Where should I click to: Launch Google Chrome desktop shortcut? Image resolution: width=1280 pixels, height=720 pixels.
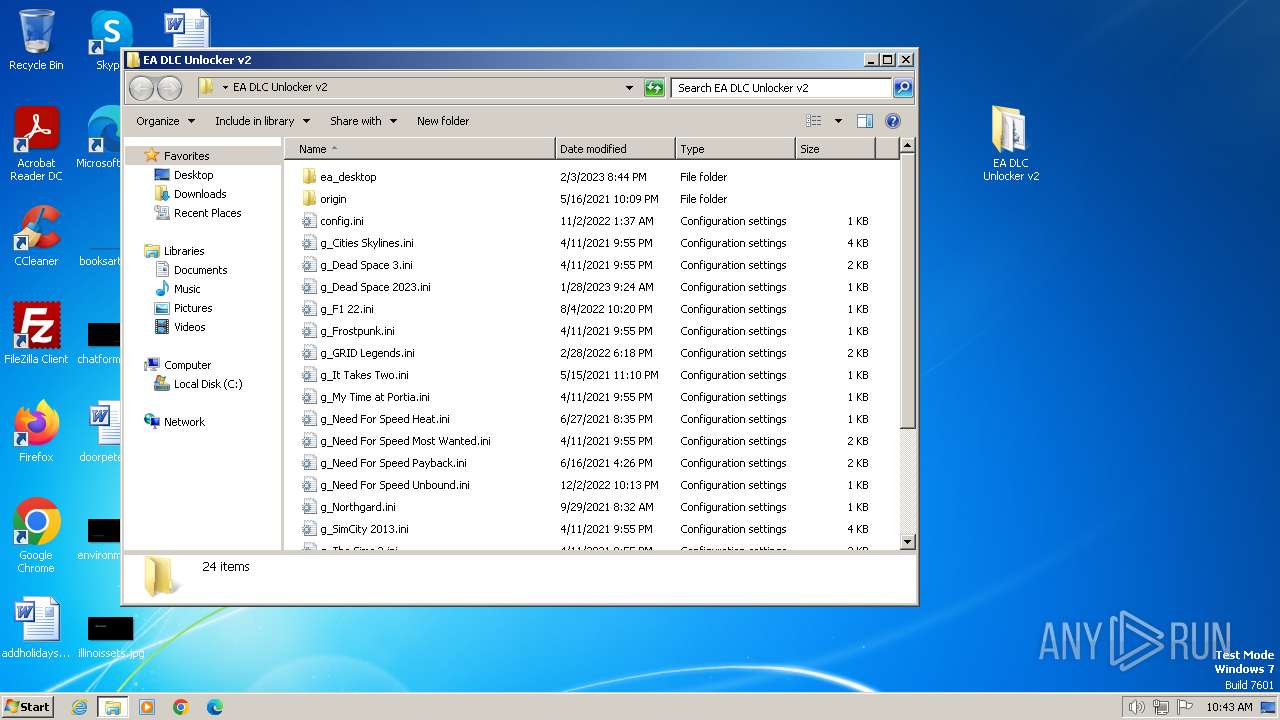click(x=36, y=535)
